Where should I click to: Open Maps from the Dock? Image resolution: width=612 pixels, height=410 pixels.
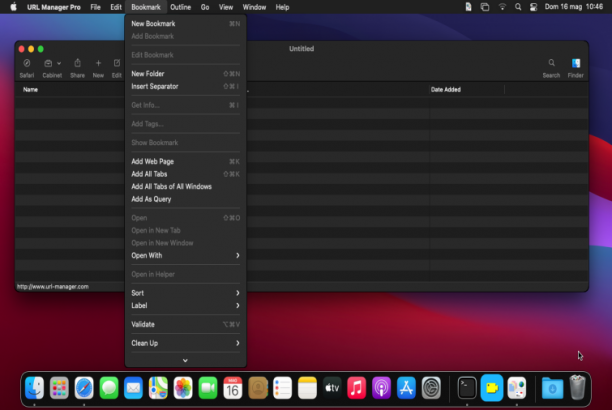[158, 388]
